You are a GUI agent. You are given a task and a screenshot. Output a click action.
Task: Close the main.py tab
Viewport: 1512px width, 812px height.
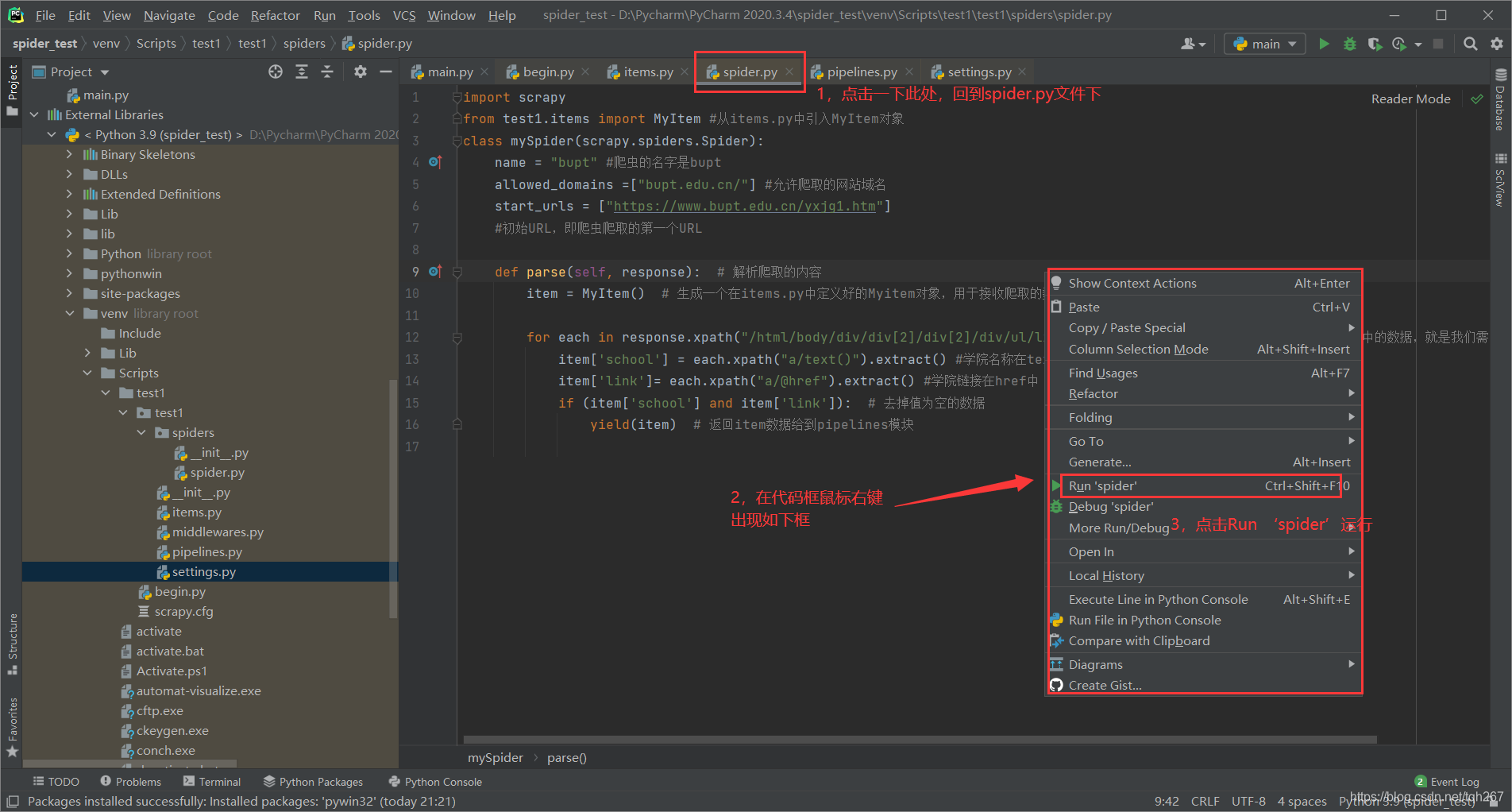(484, 72)
